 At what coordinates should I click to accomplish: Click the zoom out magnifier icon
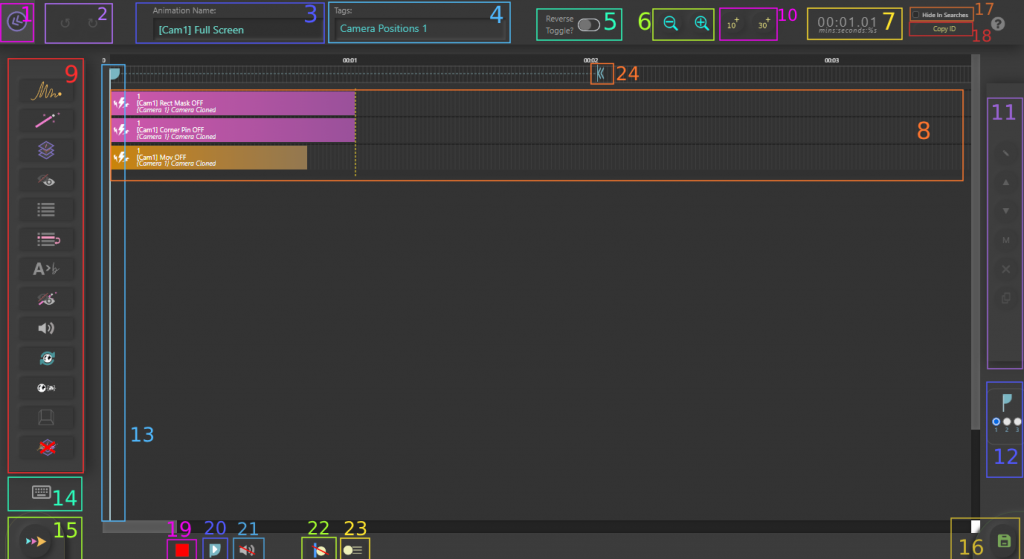pos(670,24)
